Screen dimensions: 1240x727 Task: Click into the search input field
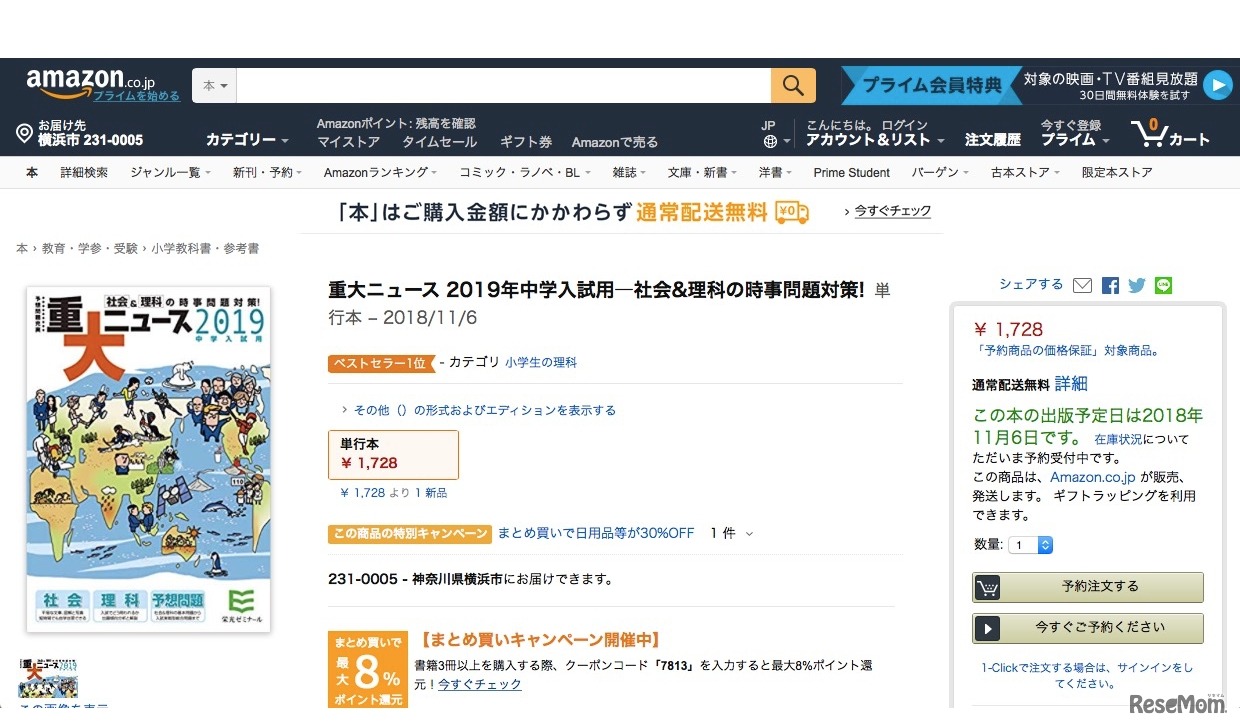[x=504, y=86]
